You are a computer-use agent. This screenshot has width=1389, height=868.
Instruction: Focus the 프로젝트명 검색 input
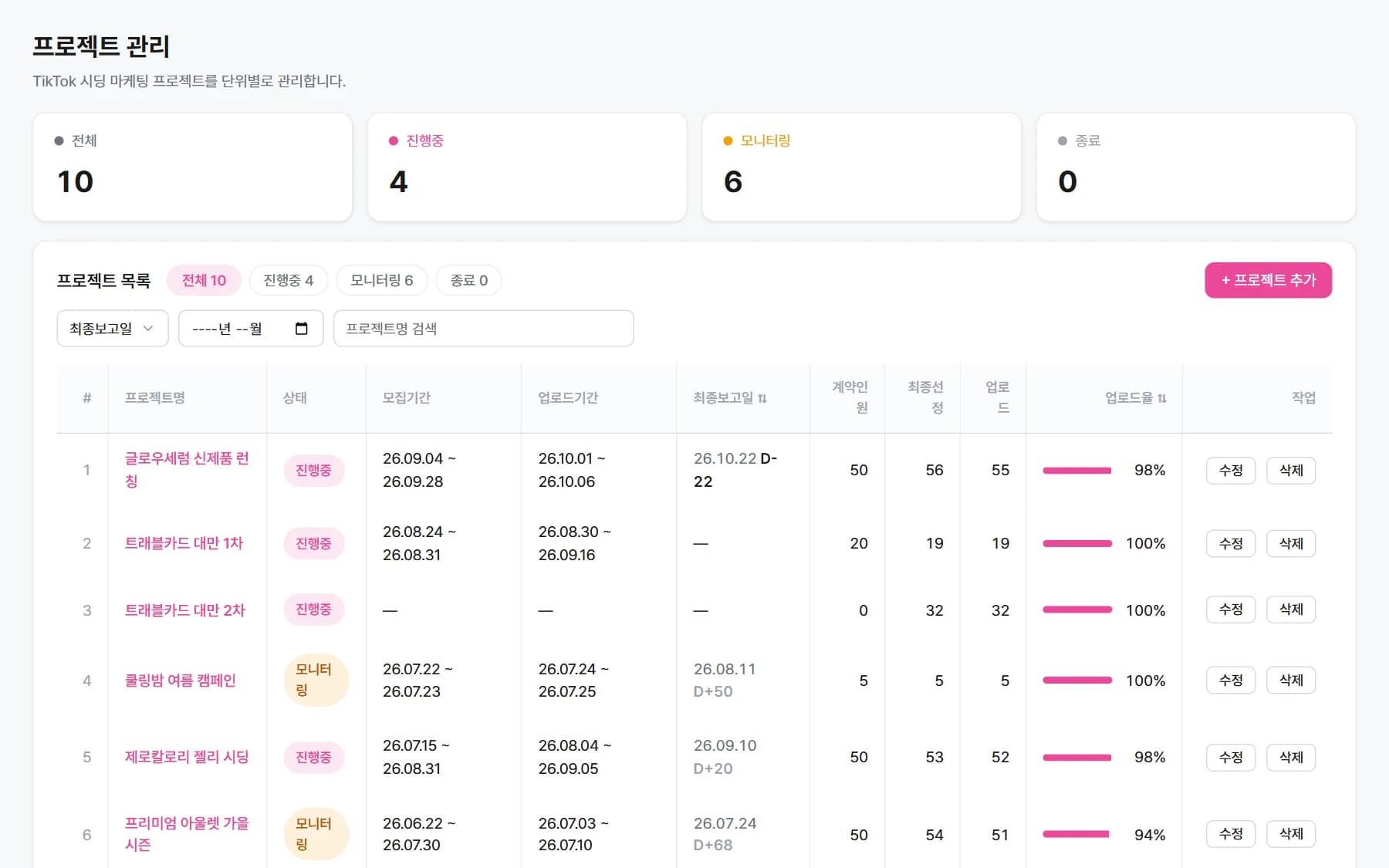click(484, 329)
